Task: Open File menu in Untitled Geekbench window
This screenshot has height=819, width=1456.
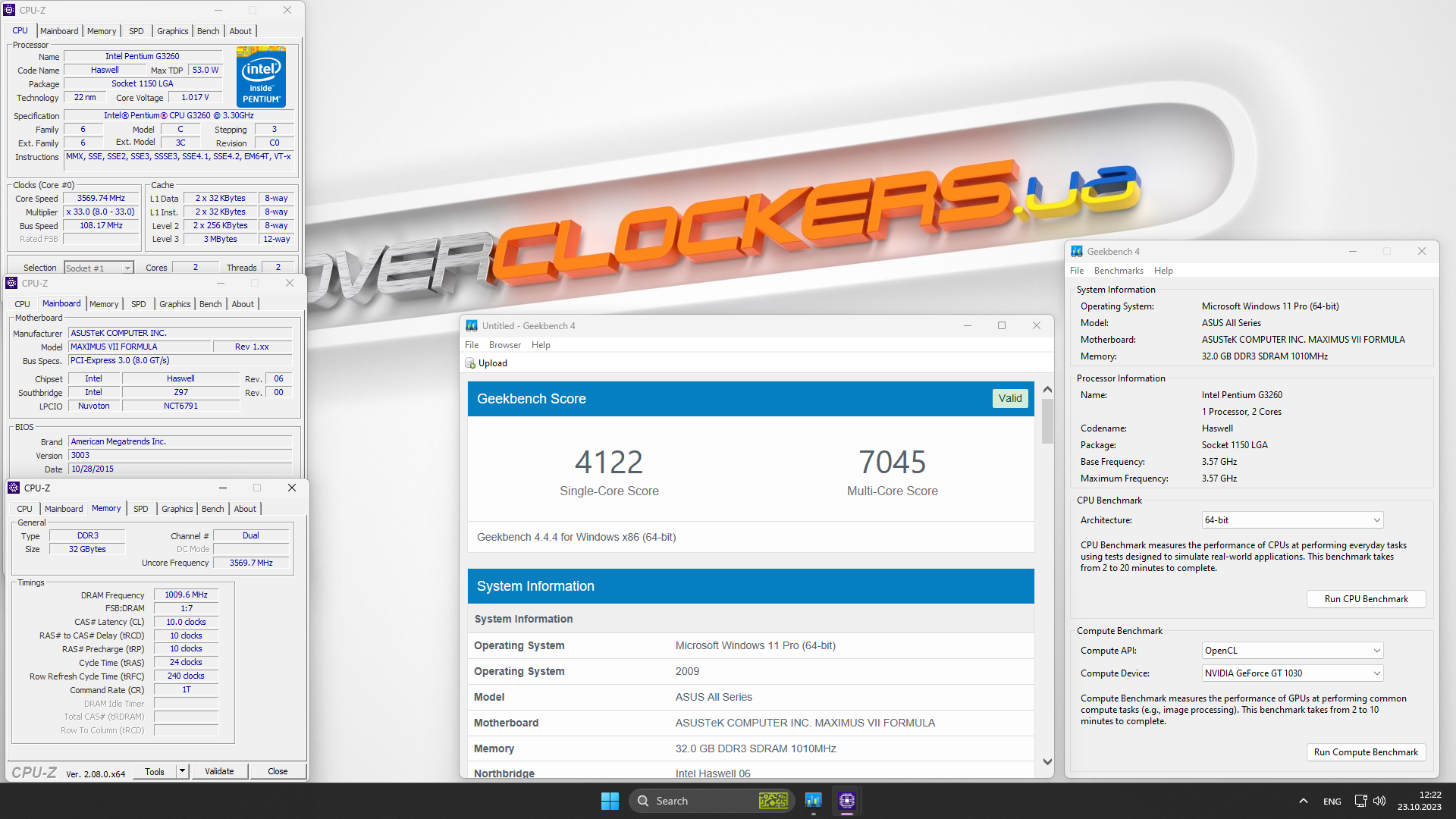Action: [x=472, y=345]
